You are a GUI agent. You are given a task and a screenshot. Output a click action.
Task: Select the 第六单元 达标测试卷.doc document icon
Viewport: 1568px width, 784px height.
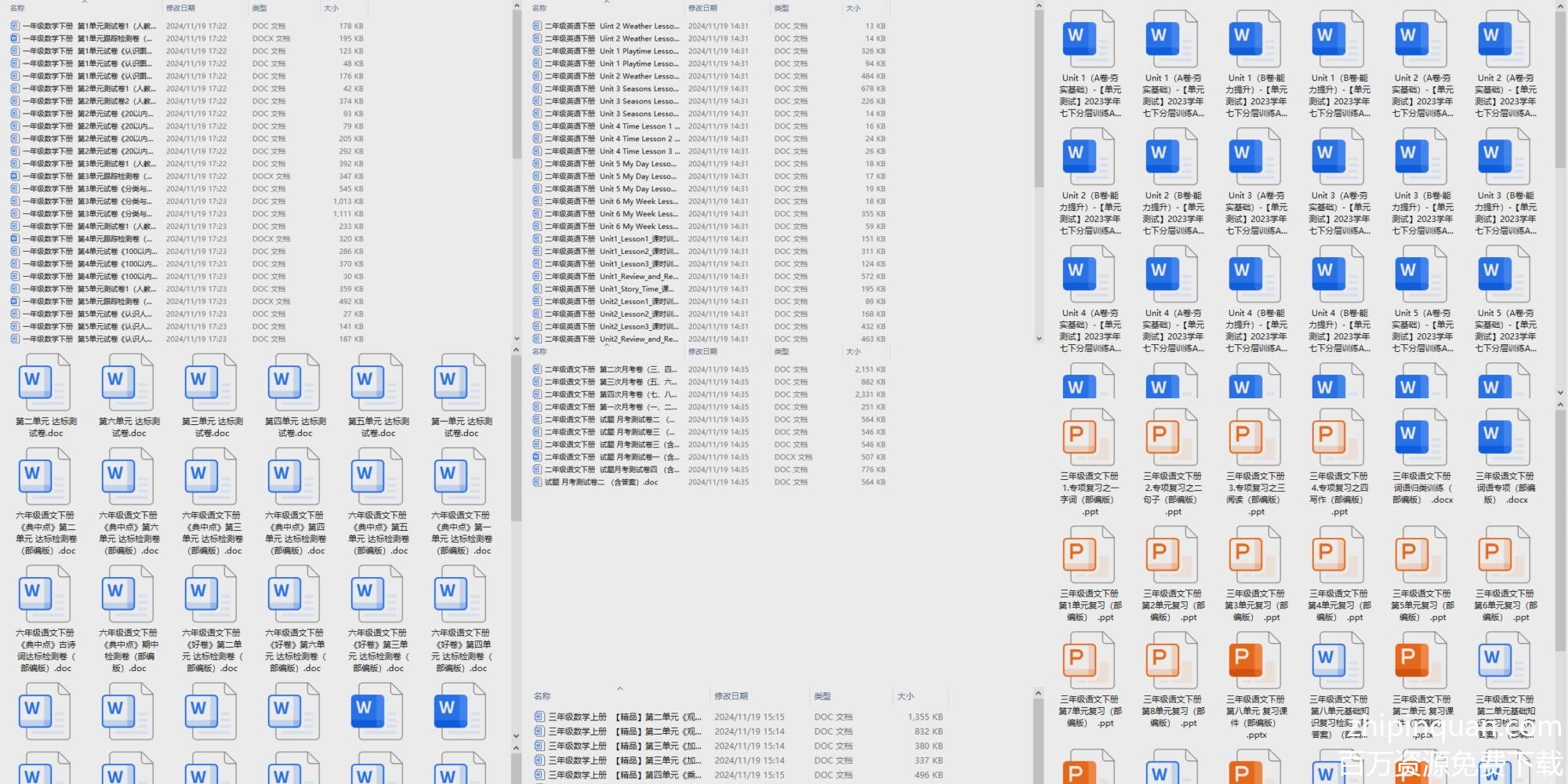(129, 383)
